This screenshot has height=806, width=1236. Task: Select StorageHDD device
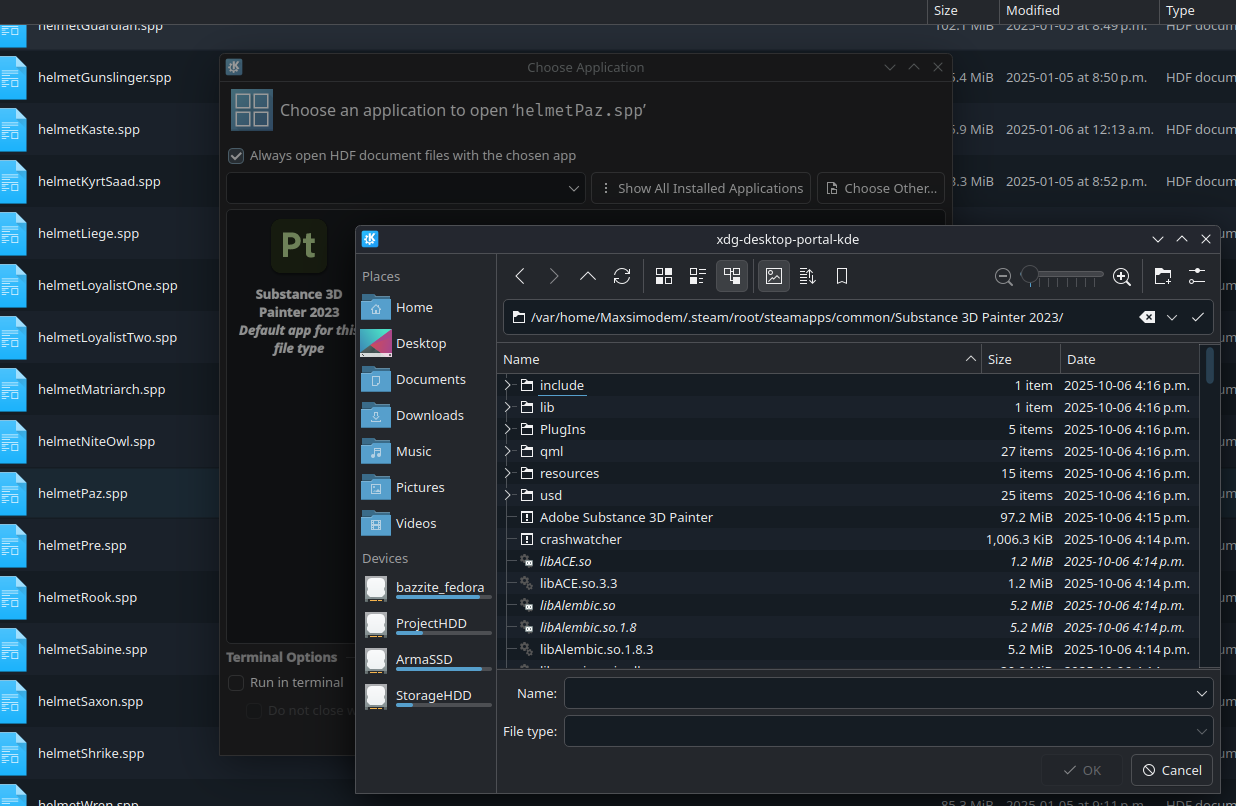point(427,695)
